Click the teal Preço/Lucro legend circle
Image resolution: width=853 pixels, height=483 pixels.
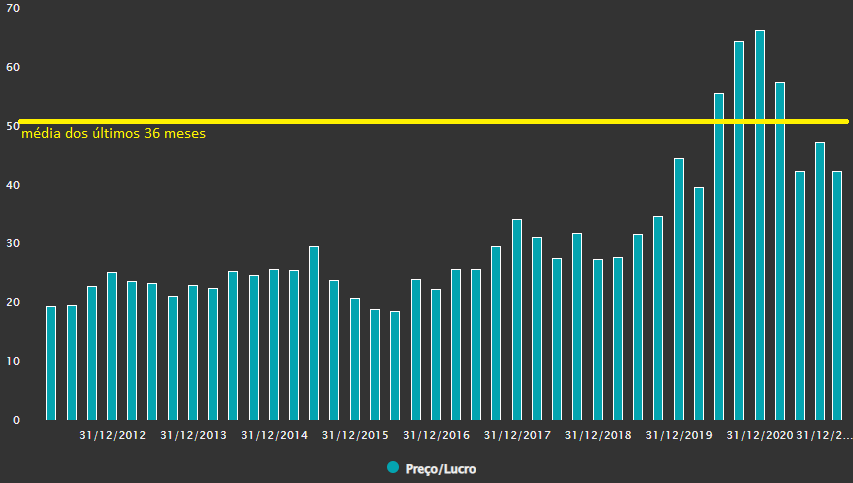[x=393, y=467]
